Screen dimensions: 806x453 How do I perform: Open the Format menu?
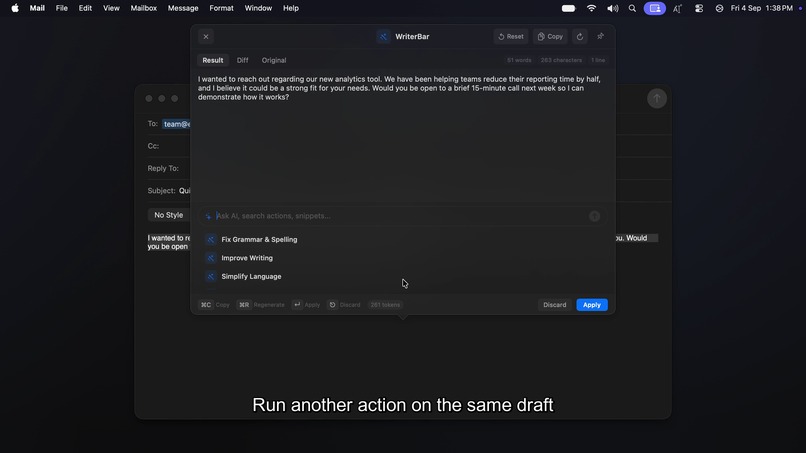(222, 8)
